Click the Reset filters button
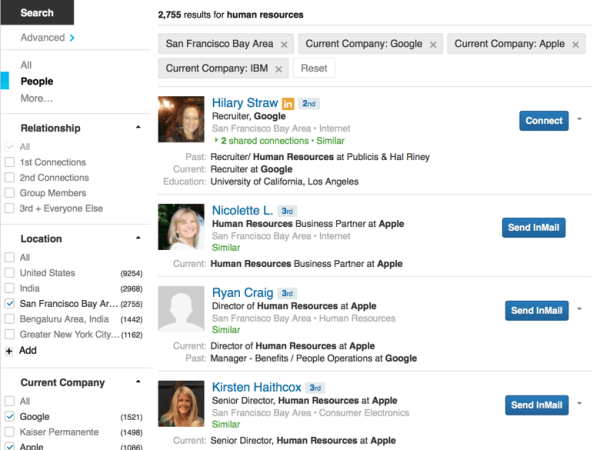The width and height of the screenshot is (600, 450). point(314,68)
